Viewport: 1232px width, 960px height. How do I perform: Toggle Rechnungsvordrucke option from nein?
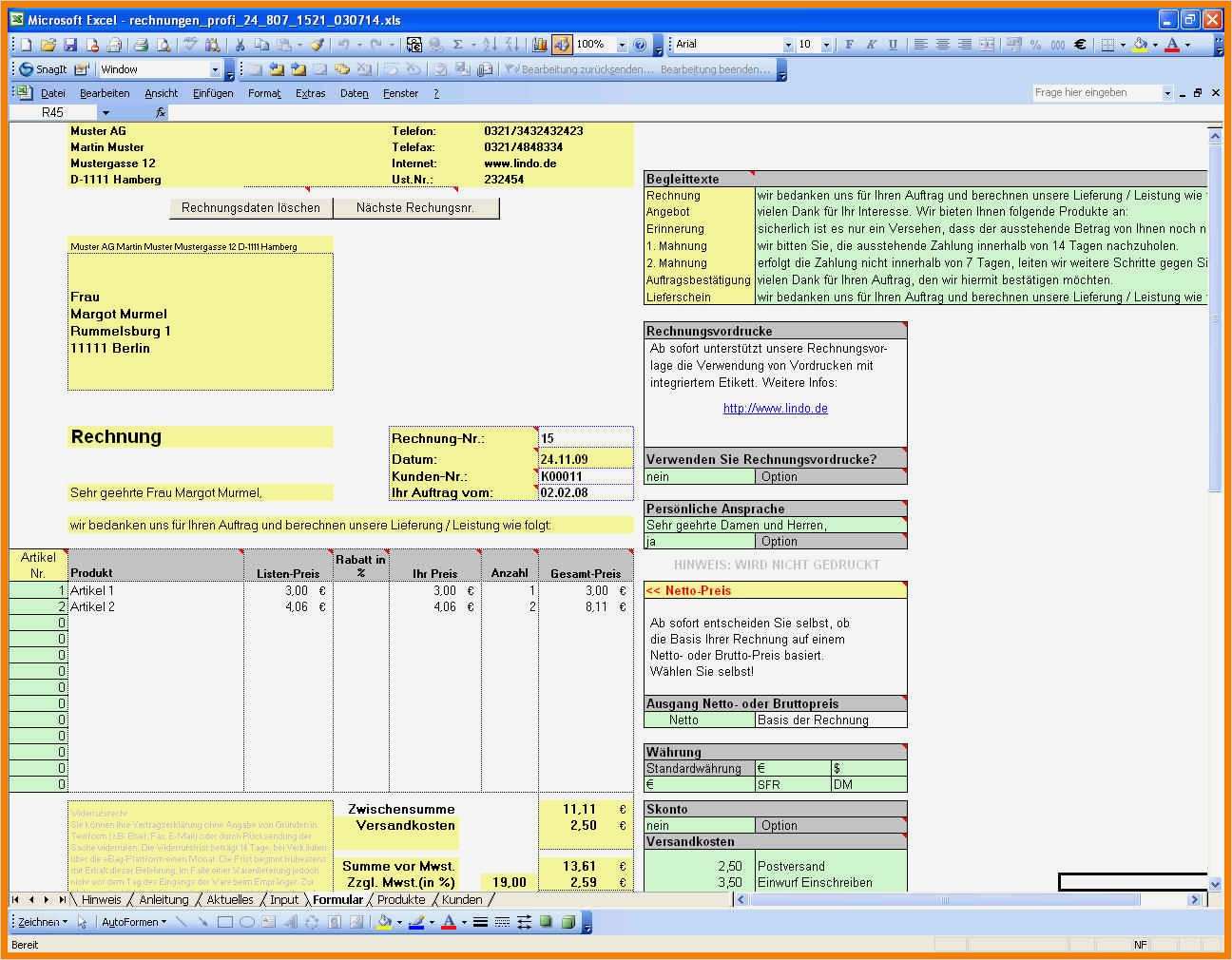(699, 476)
